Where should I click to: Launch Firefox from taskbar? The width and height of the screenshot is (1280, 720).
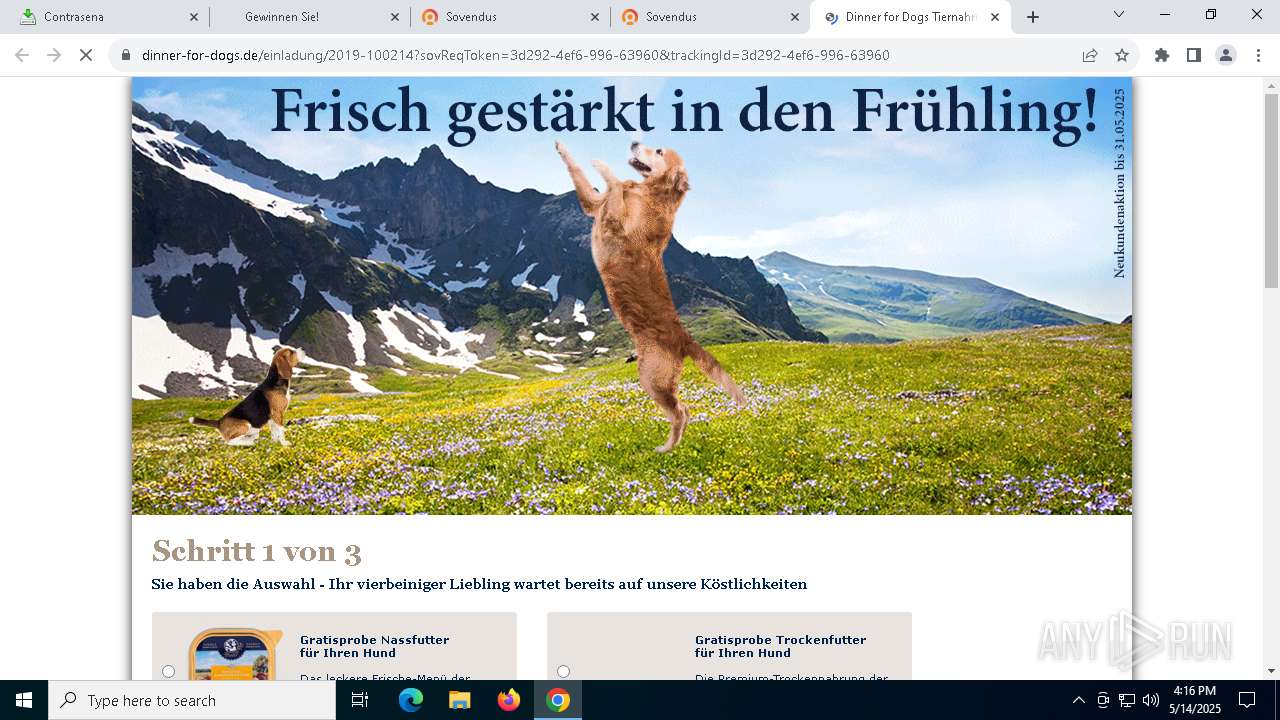pos(509,700)
